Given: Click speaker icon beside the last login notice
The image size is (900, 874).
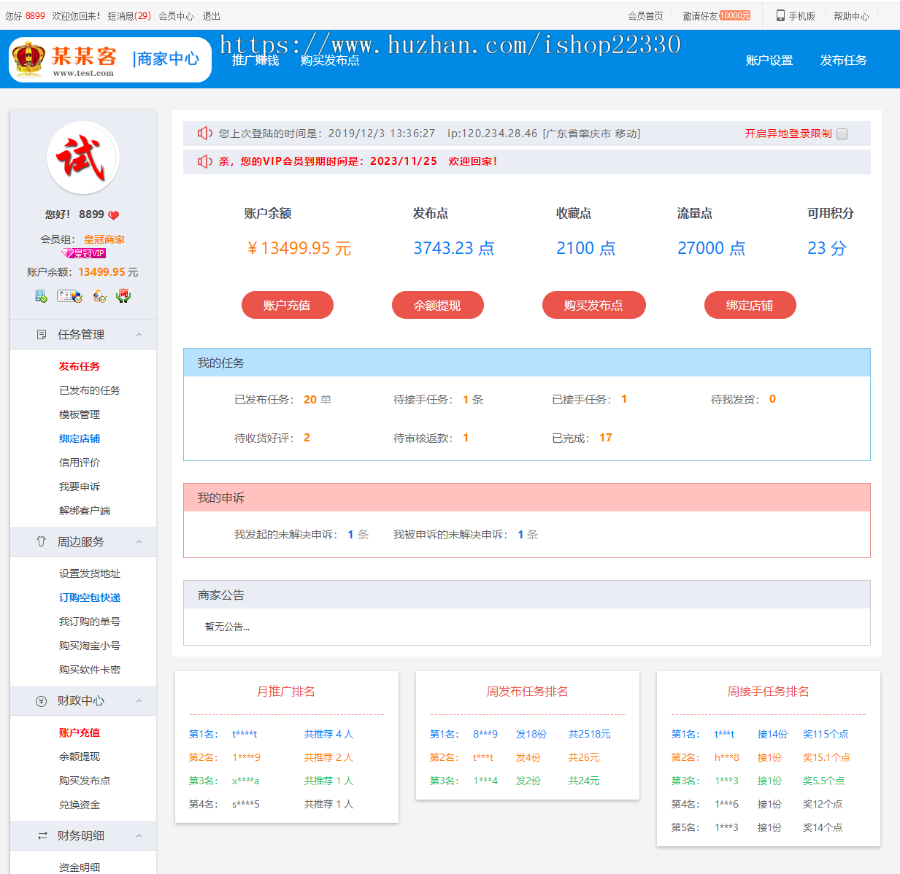Looking at the screenshot, I should [x=205, y=131].
